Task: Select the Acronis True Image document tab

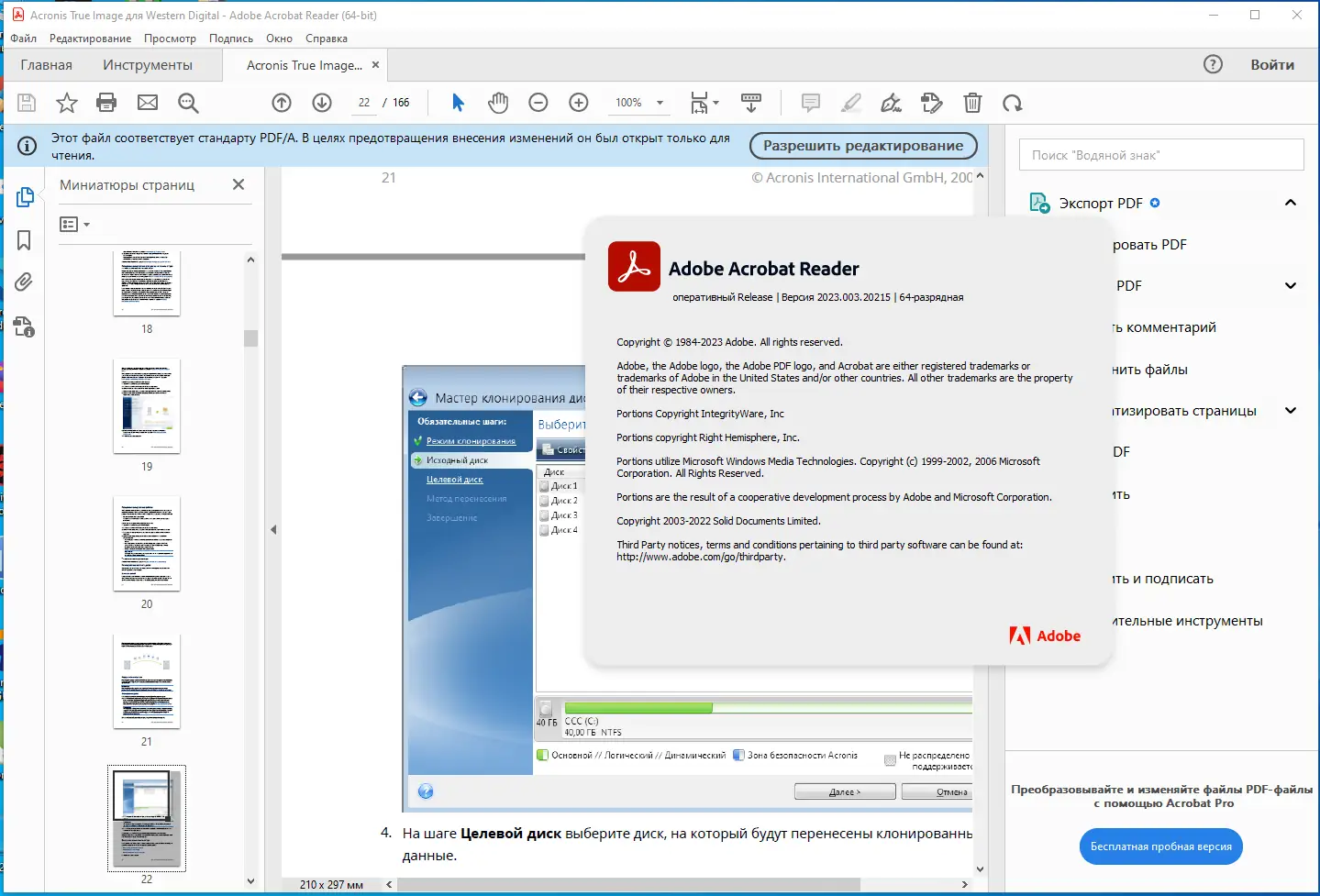Action: point(305,65)
